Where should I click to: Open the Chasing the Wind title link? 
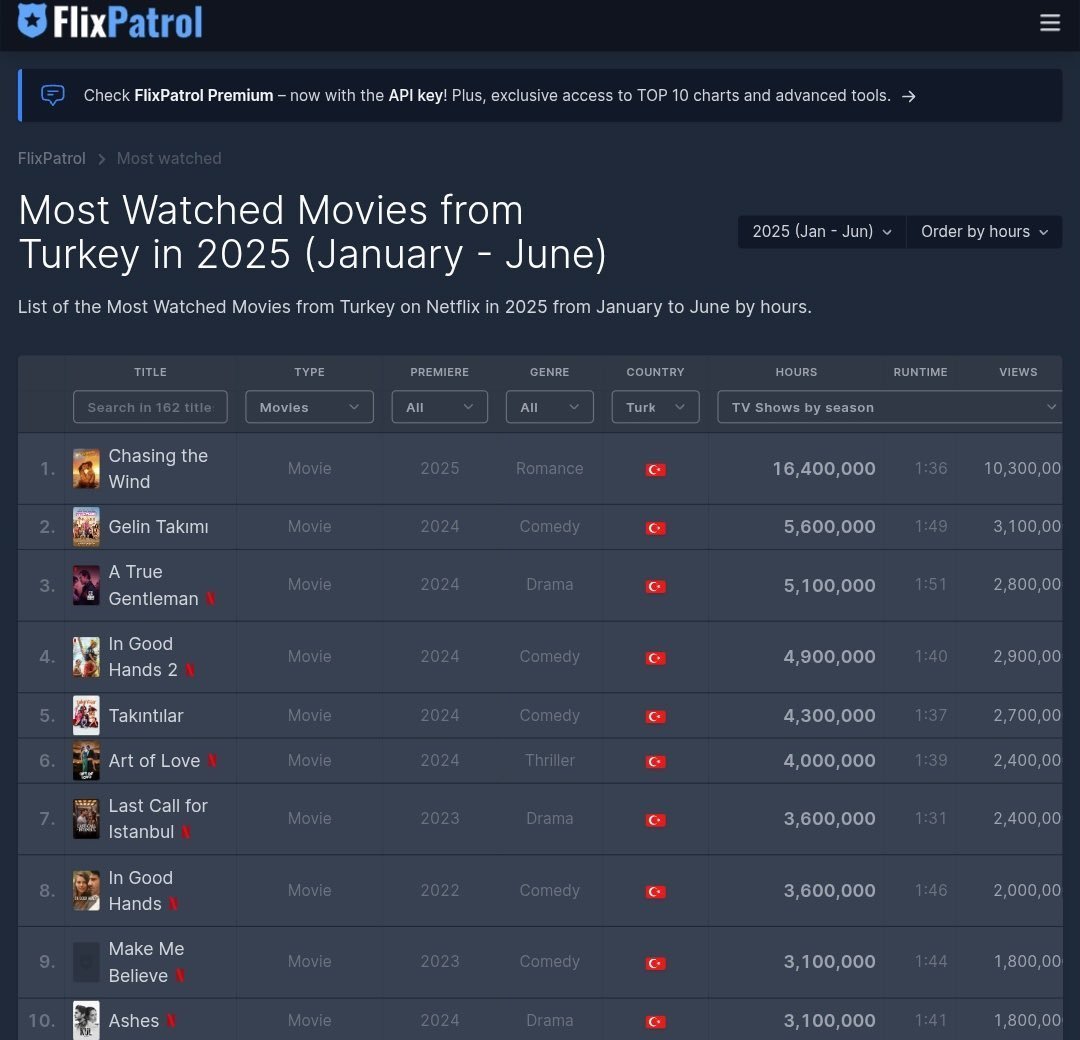158,468
